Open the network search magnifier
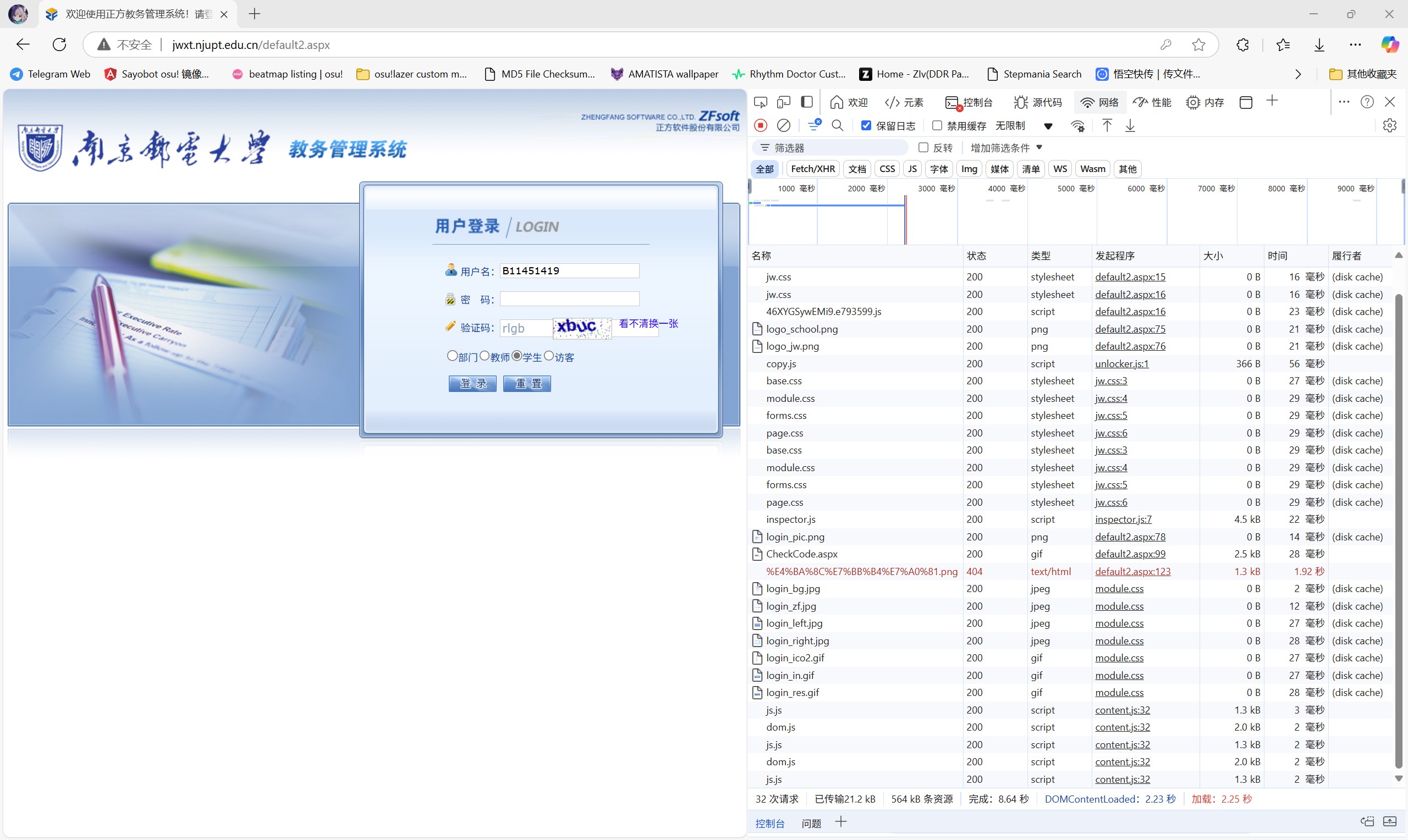Screen dimensions: 1408x840 (837, 126)
